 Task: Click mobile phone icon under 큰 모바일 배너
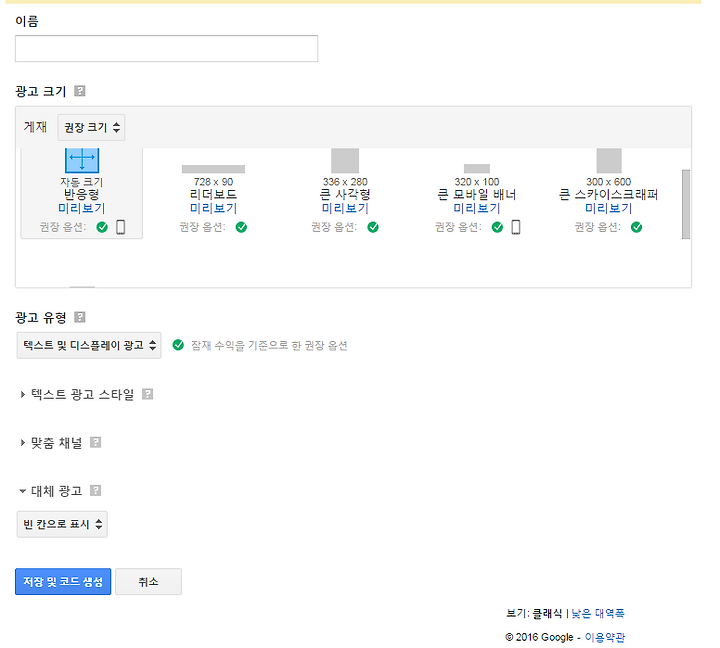click(516, 227)
